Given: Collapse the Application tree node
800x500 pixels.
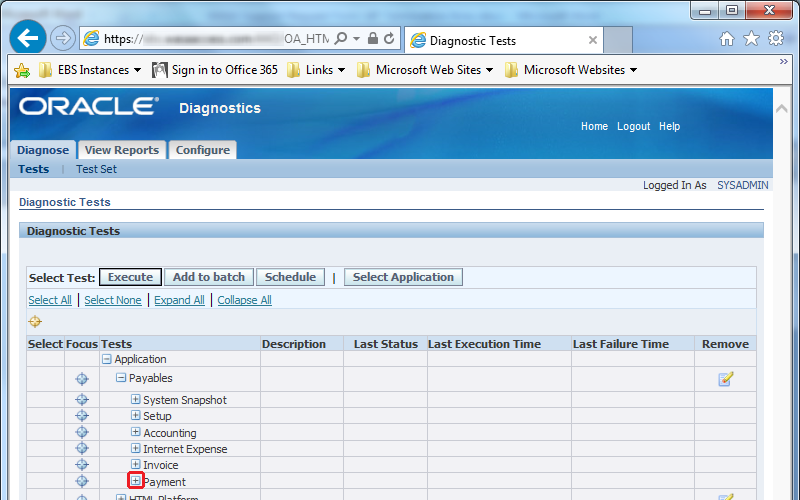Looking at the screenshot, I should (107, 359).
